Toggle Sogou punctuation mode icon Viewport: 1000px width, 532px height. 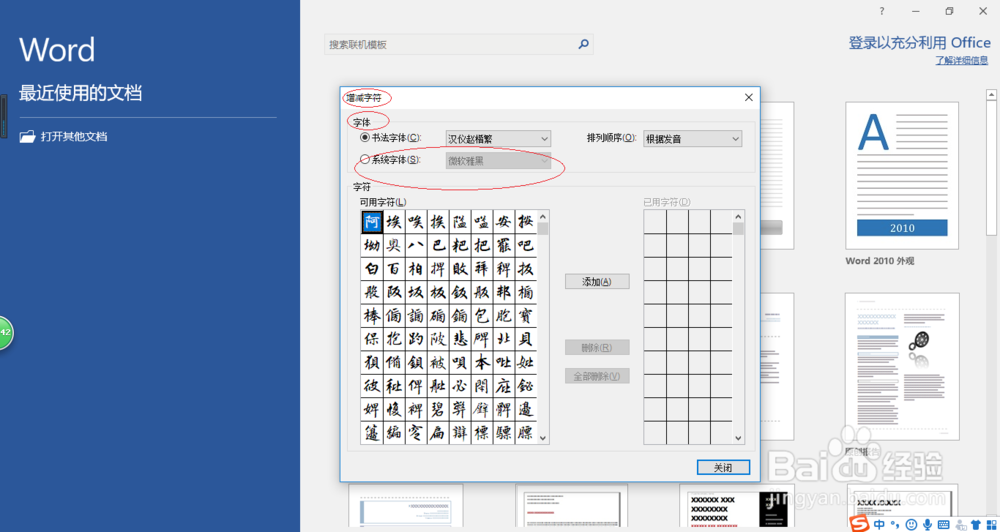coord(895,525)
